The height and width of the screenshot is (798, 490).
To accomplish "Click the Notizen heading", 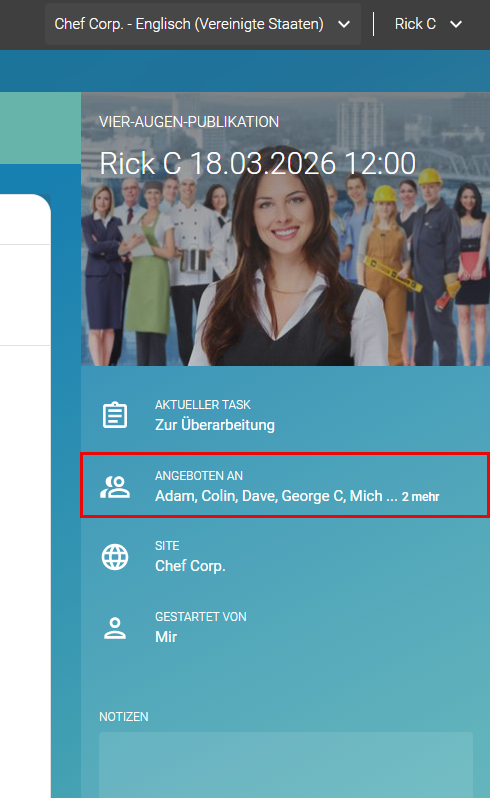I will coord(124,717).
